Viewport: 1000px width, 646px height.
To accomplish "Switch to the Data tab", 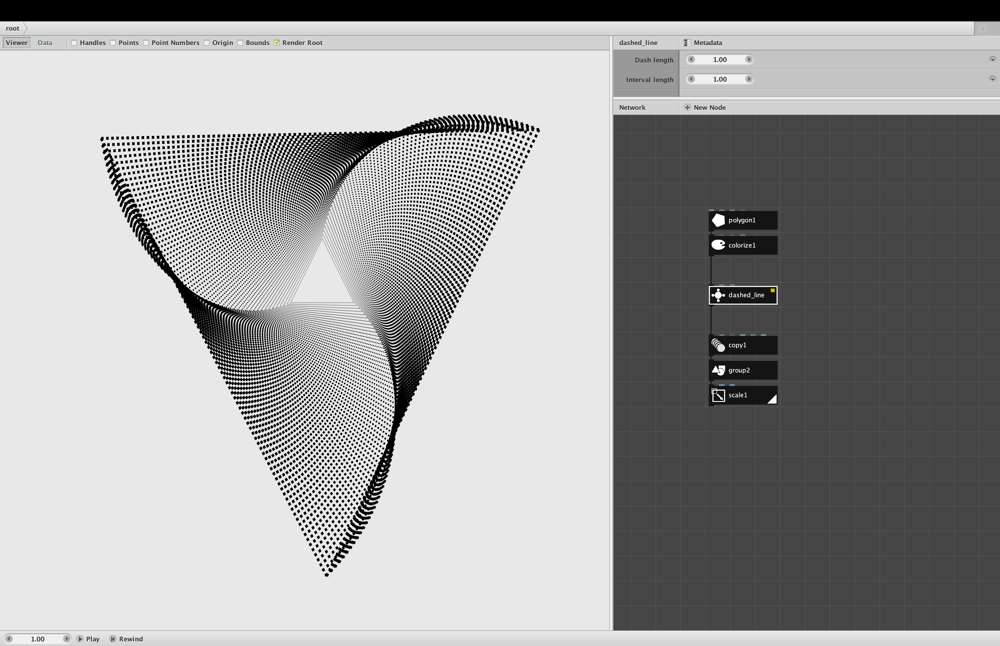I will tap(45, 43).
